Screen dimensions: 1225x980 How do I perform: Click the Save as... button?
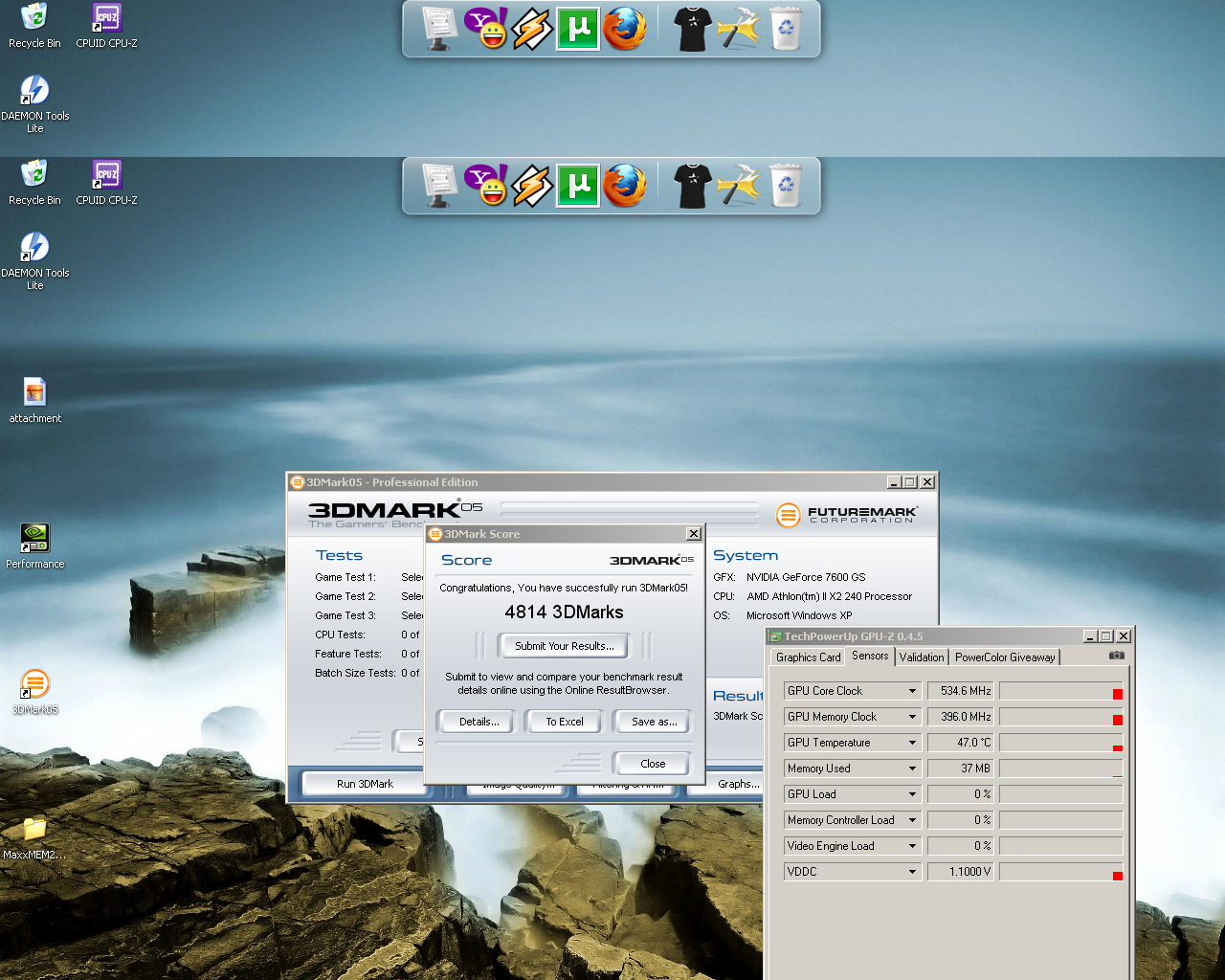(654, 722)
